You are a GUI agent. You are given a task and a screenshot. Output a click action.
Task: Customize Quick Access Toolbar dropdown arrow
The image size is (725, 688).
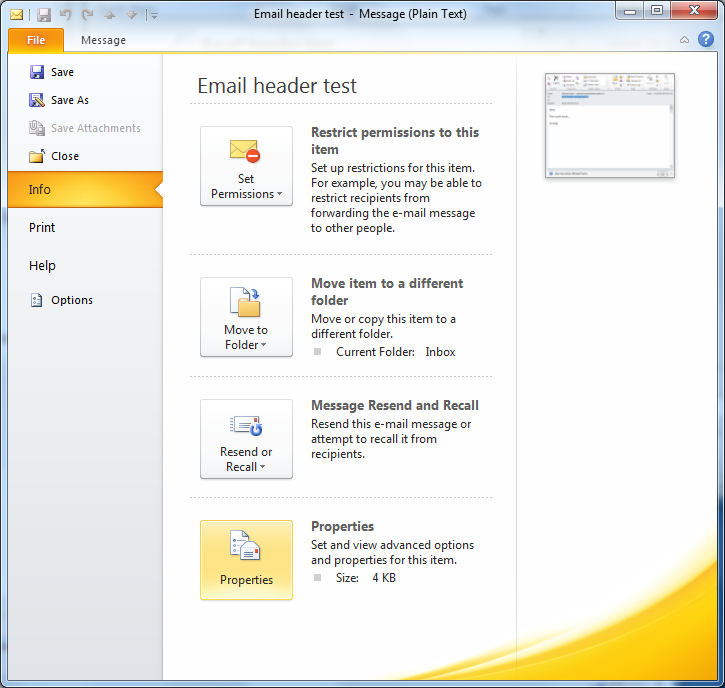click(152, 14)
